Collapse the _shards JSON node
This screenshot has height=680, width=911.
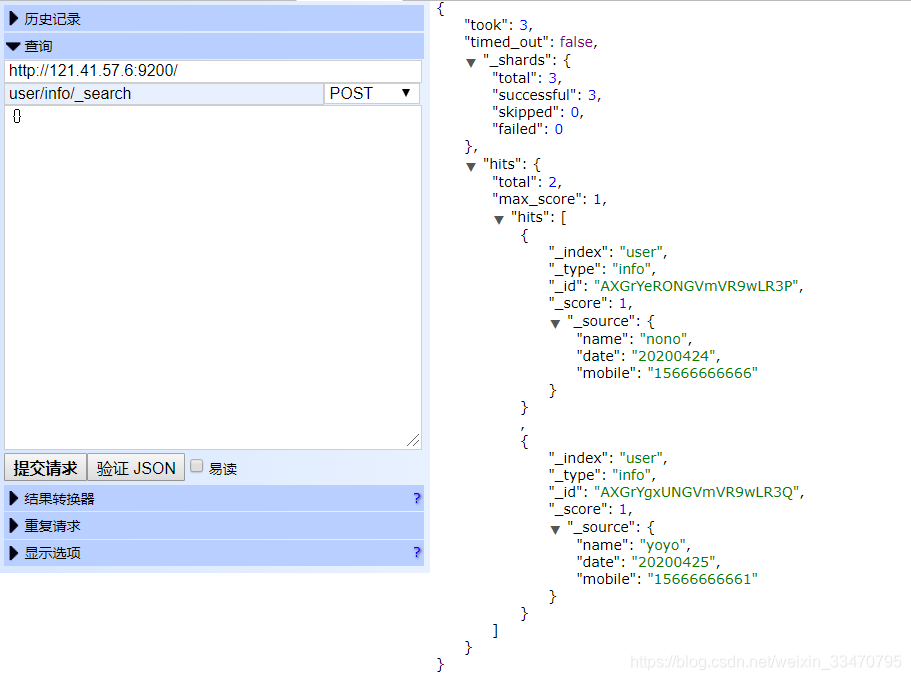point(471,61)
